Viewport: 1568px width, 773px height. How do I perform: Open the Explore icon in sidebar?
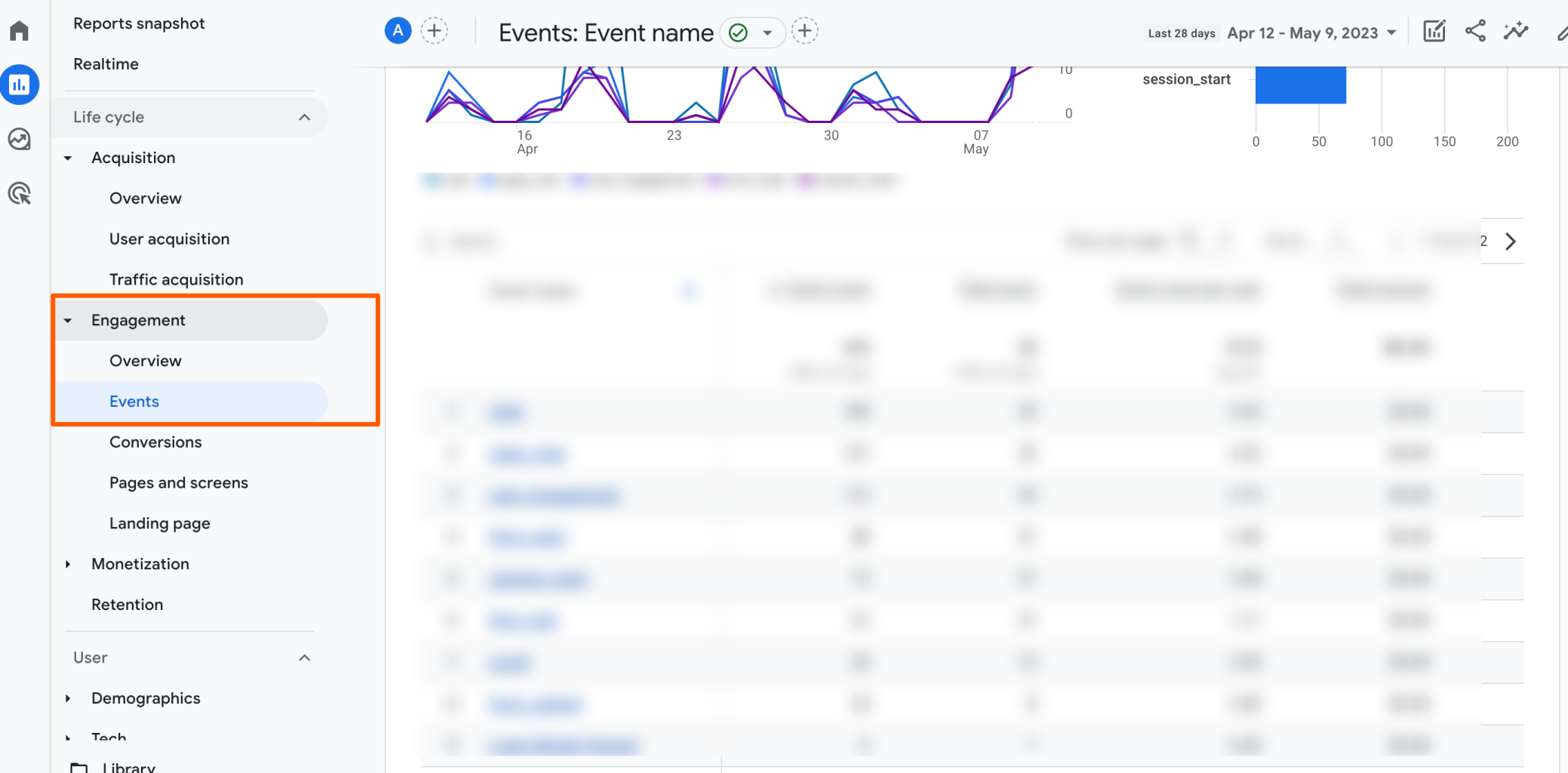pos(20,139)
